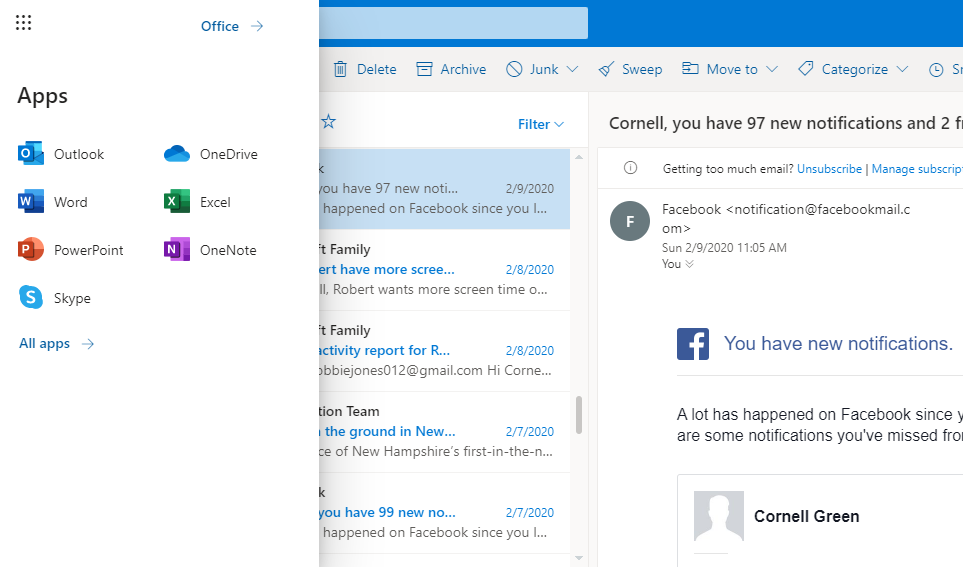Screen dimensions: 963x567
Task: Open the Office link
Action: 232,26
